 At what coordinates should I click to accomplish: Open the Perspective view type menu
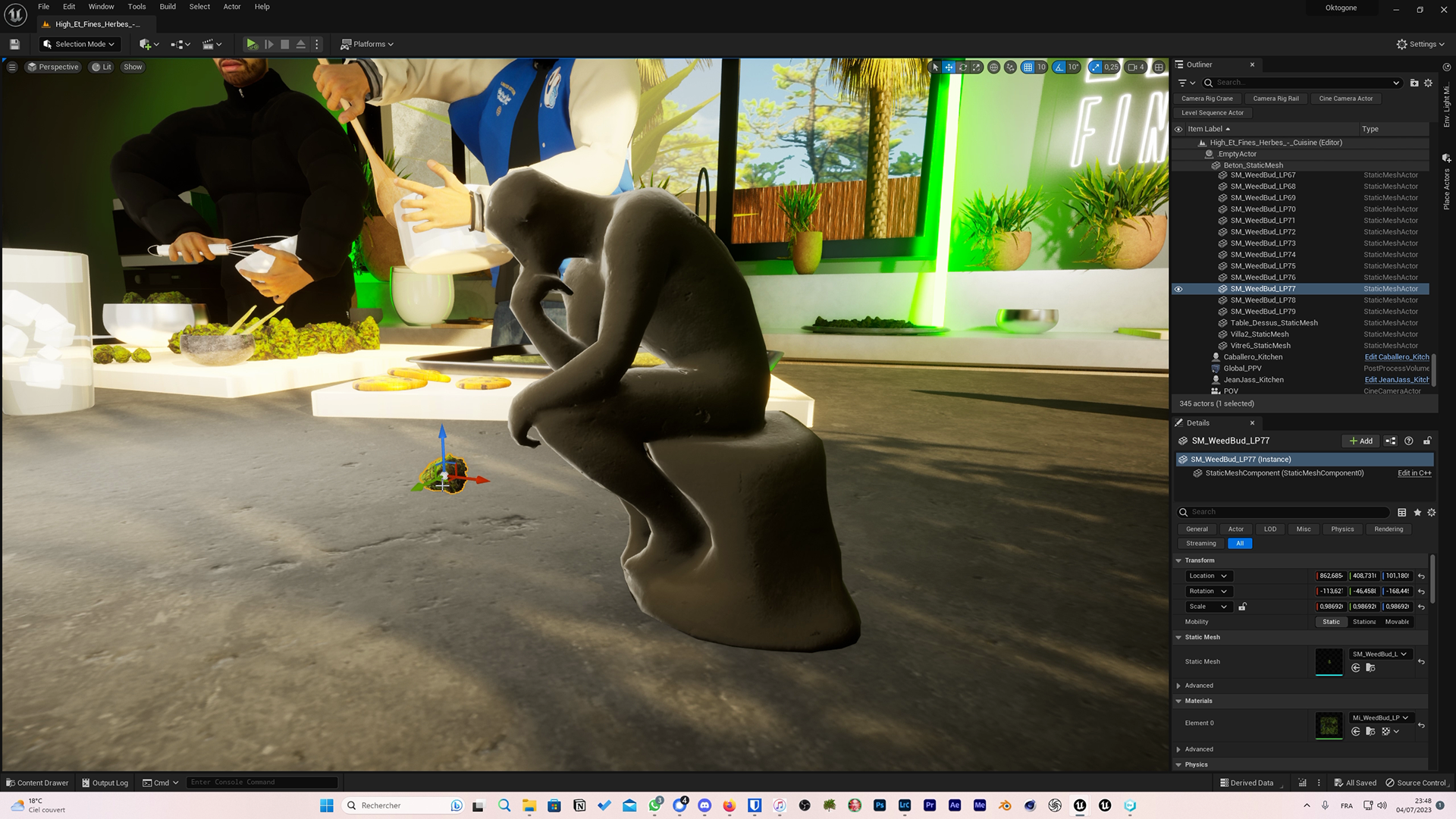[x=53, y=67]
